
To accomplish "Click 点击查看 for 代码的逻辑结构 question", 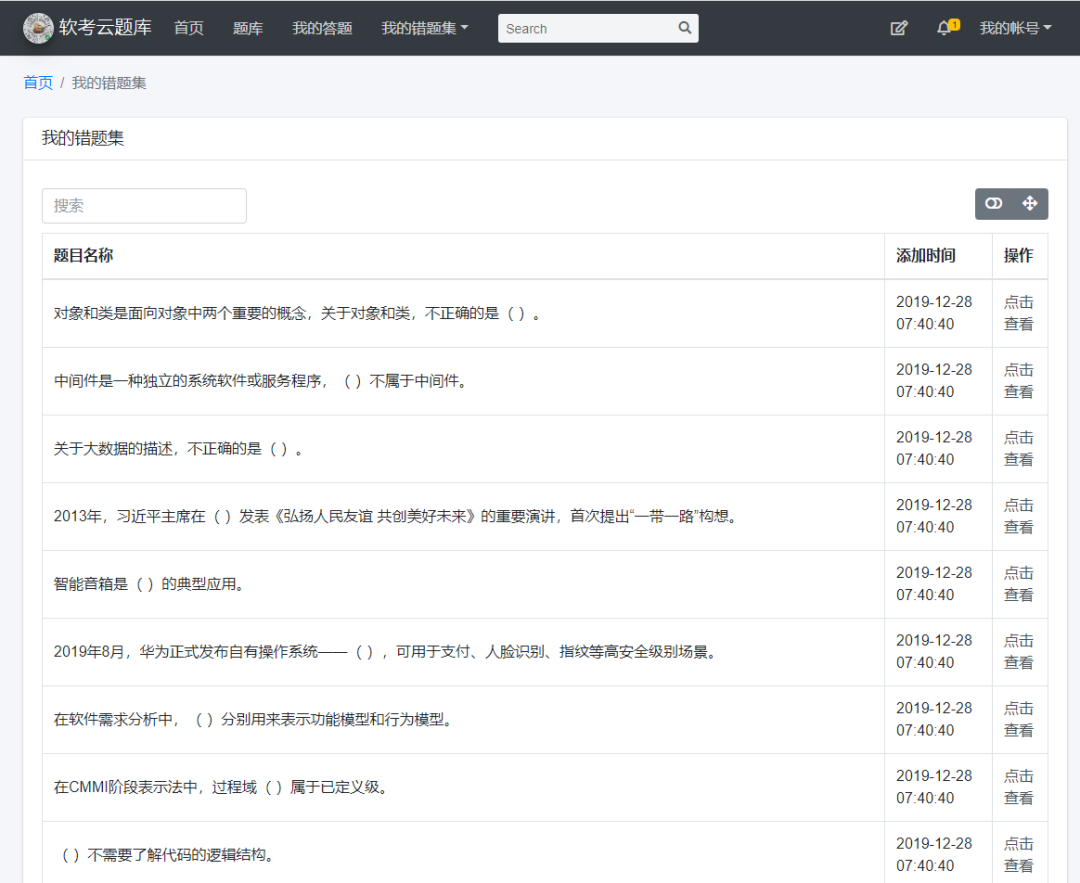I will (x=1018, y=854).
